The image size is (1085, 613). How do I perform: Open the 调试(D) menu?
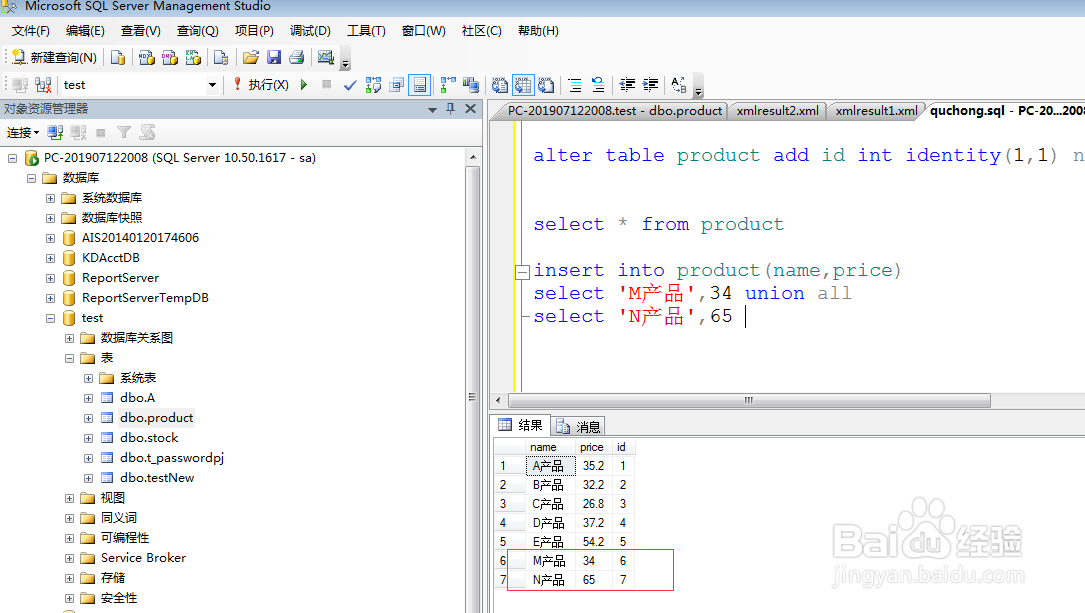click(310, 30)
